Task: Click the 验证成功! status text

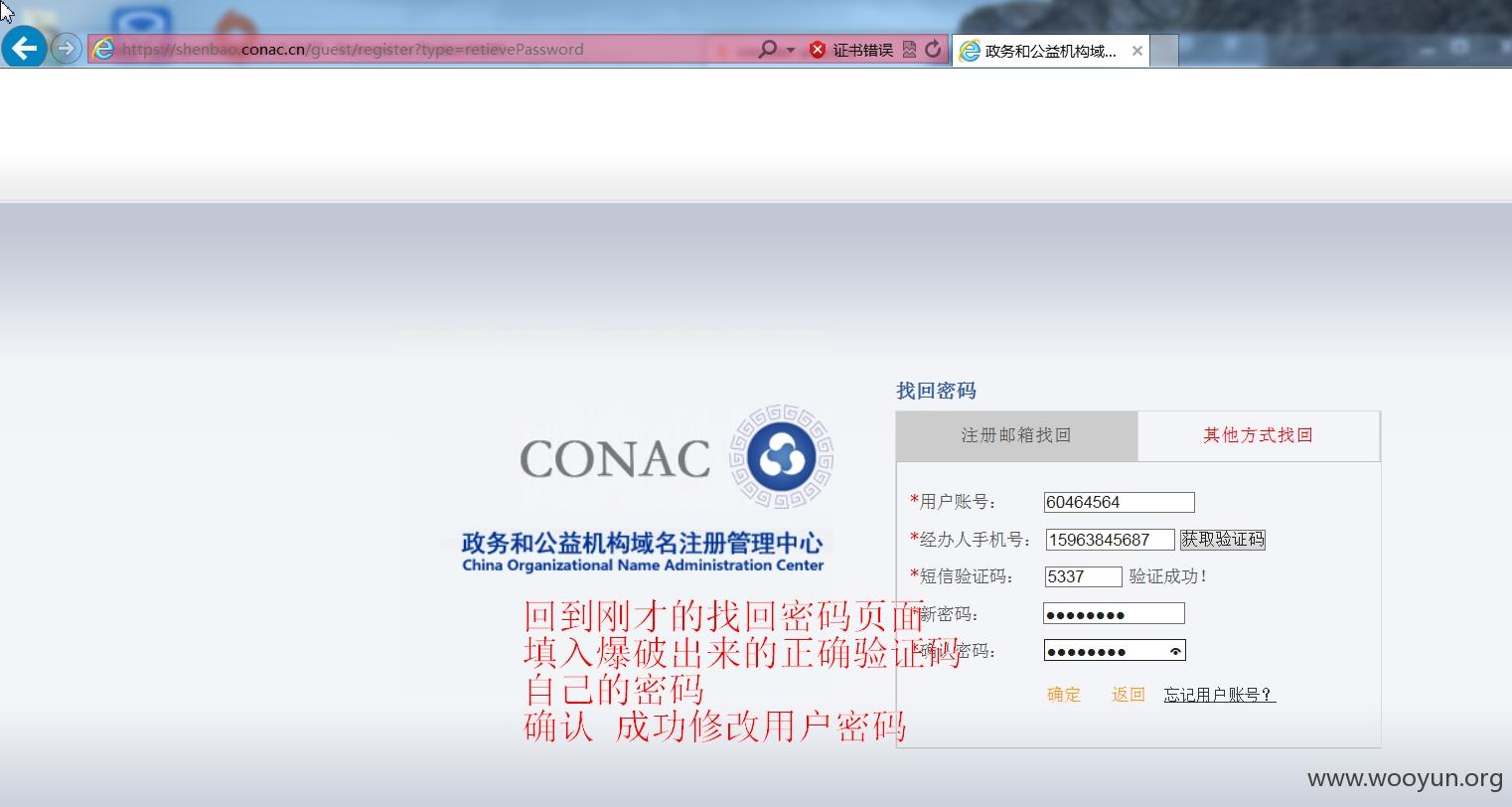Action: click(x=1168, y=576)
